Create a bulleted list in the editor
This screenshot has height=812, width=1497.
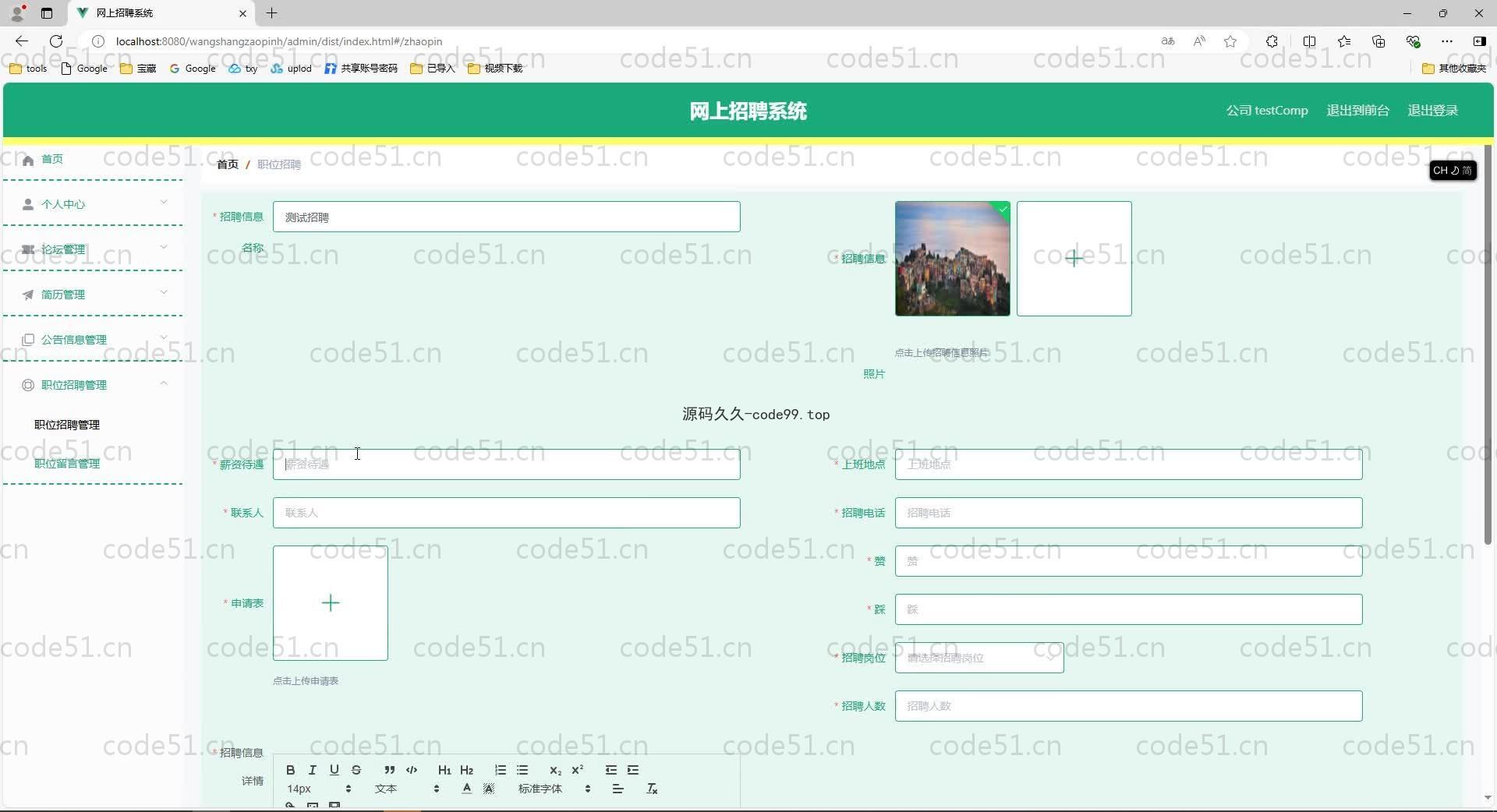point(522,770)
